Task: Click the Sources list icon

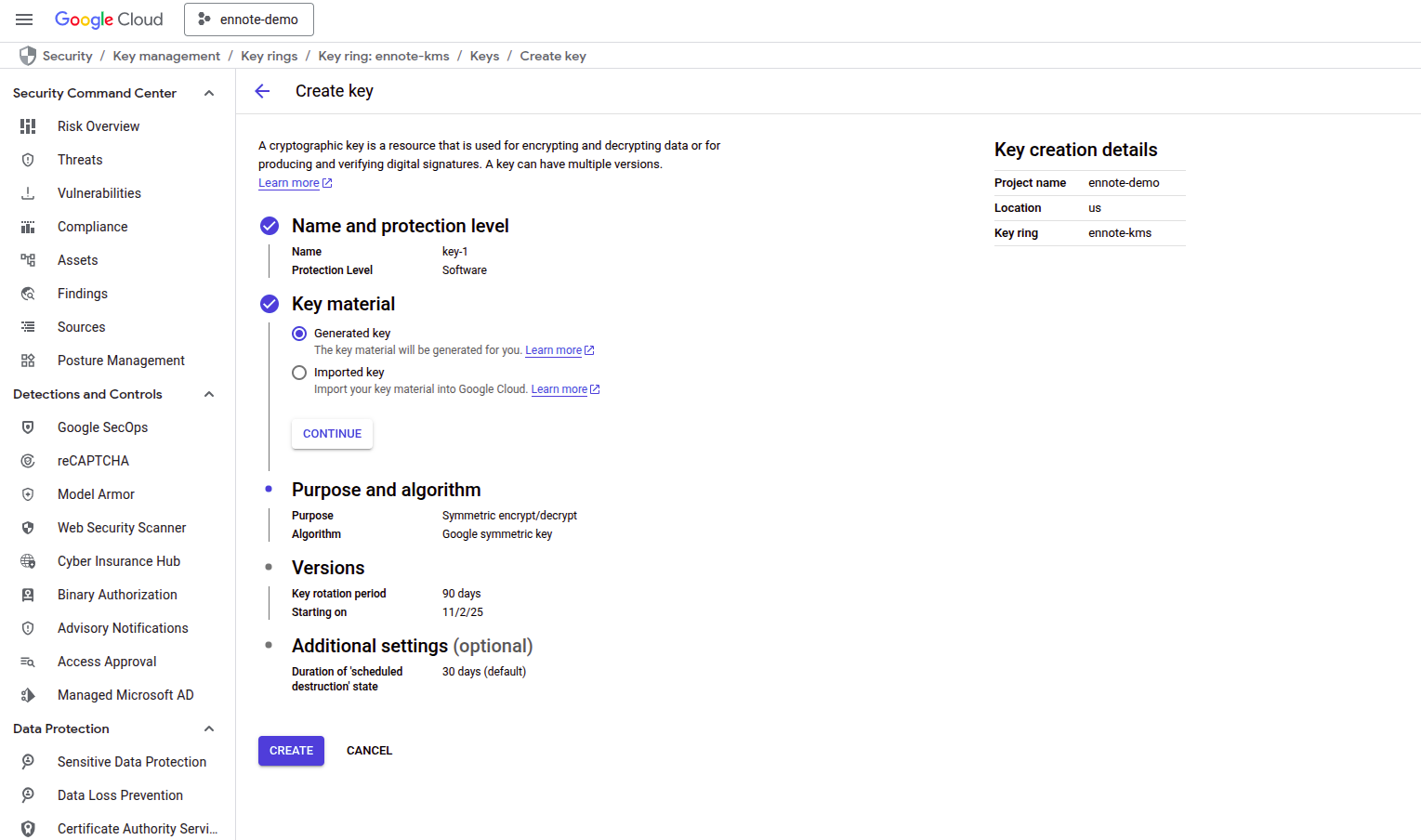Action: pos(28,327)
